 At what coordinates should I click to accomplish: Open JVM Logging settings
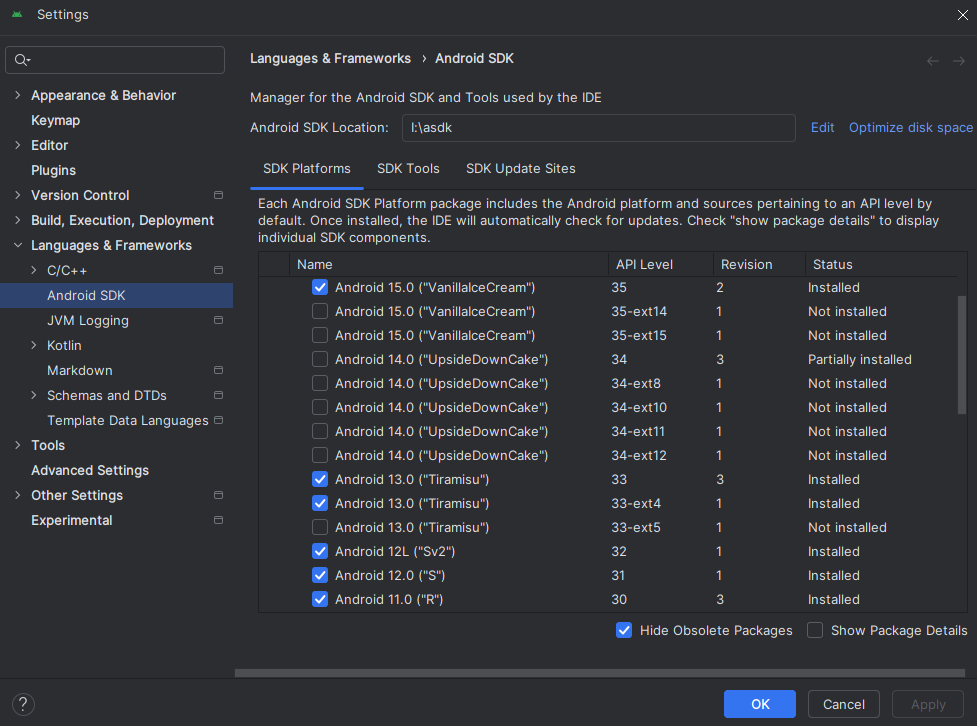[x=88, y=320]
